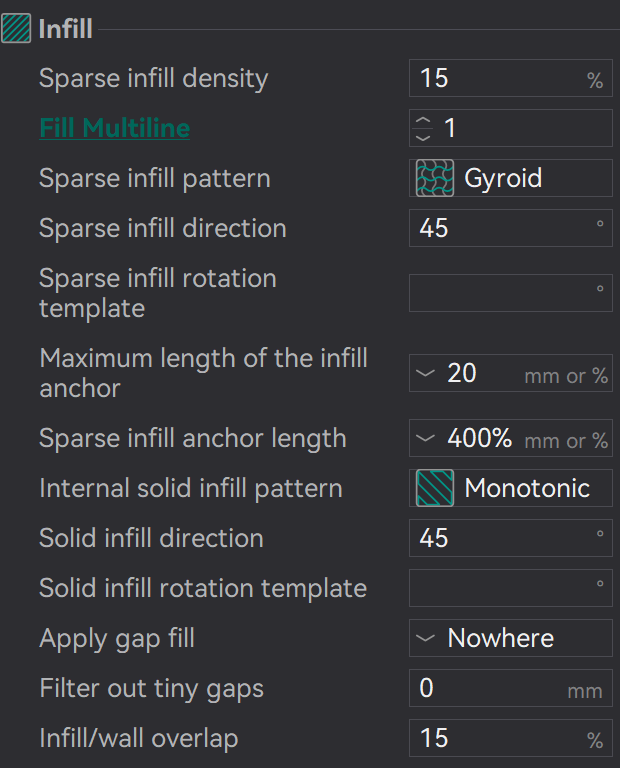
Task: Click the Sparse infill density field
Action: 495,78
